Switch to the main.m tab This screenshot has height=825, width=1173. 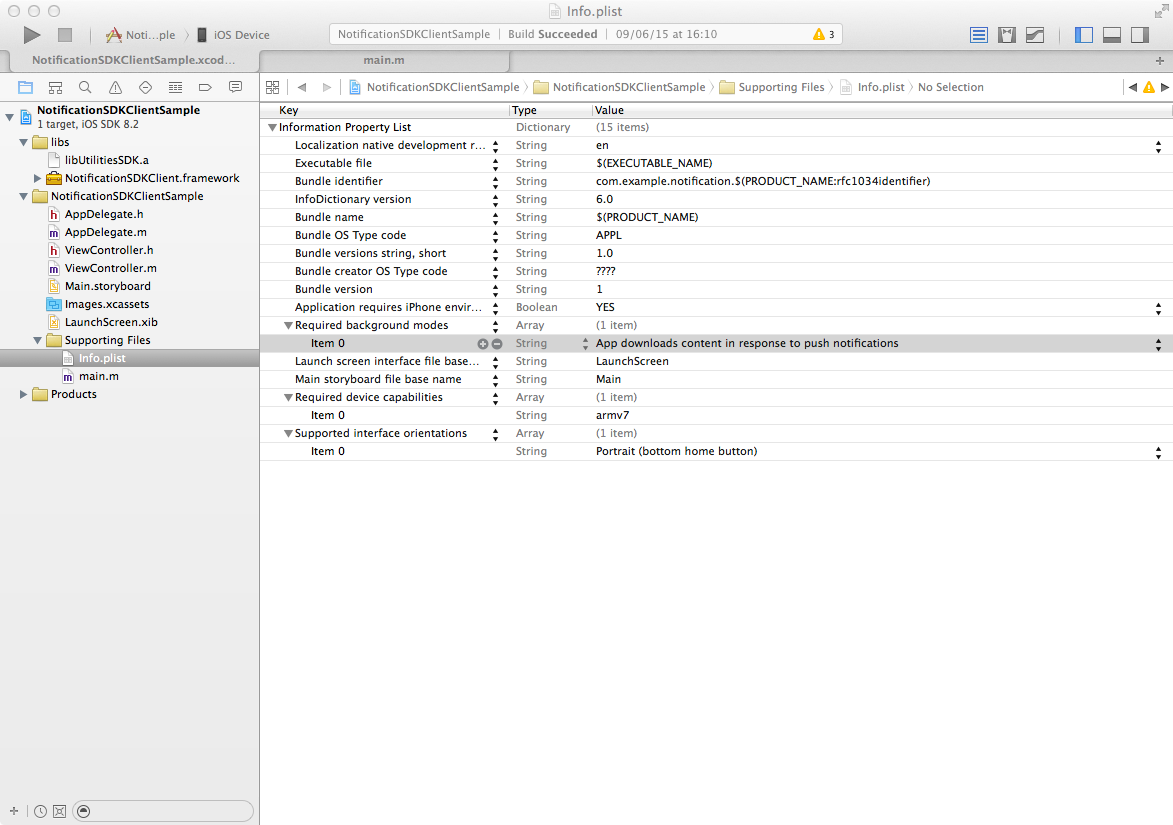pos(384,61)
